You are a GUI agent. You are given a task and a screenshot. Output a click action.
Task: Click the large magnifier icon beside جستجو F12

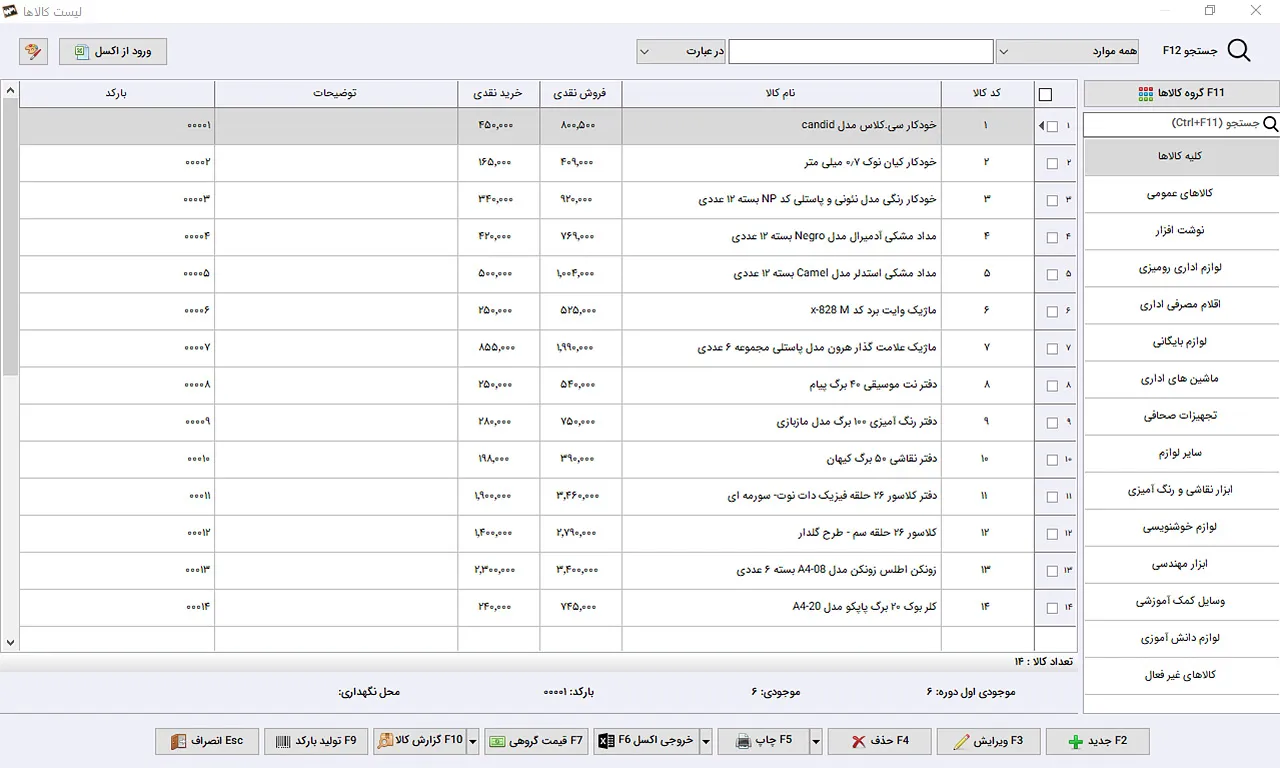(1238, 51)
